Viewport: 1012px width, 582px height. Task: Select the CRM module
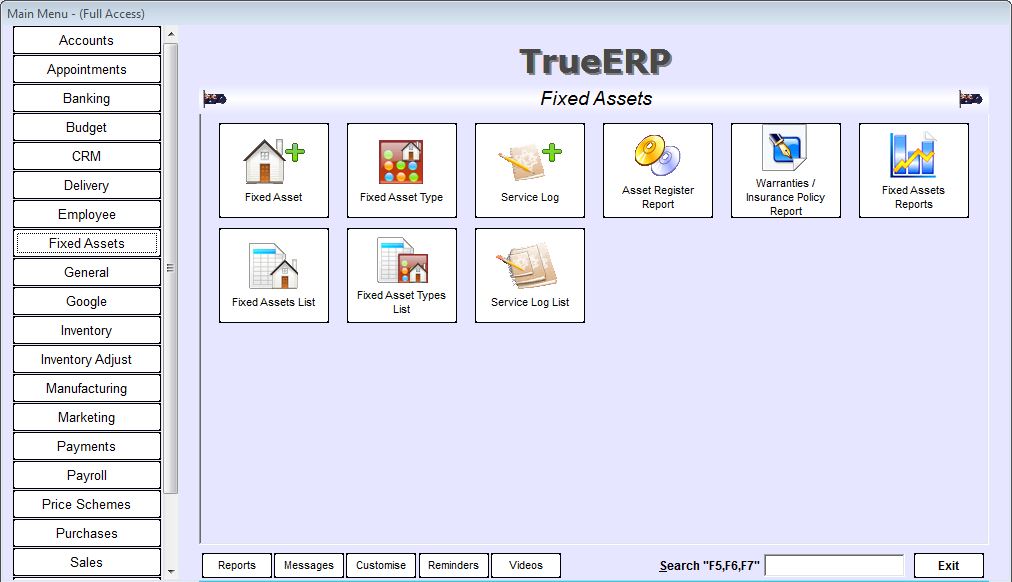[87, 157]
